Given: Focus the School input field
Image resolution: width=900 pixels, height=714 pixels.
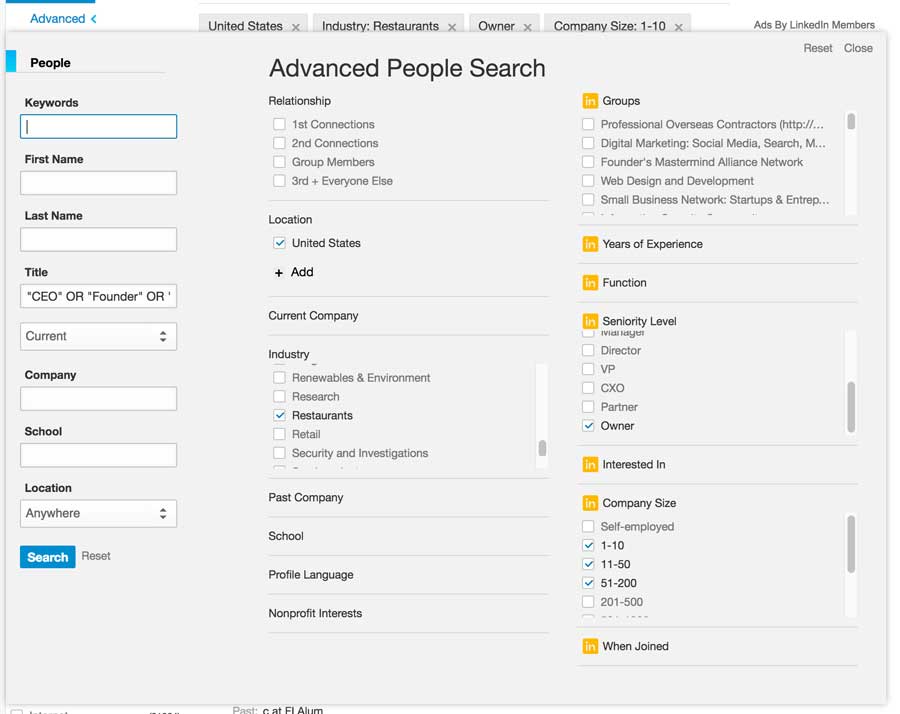Looking at the screenshot, I should (98, 455).
